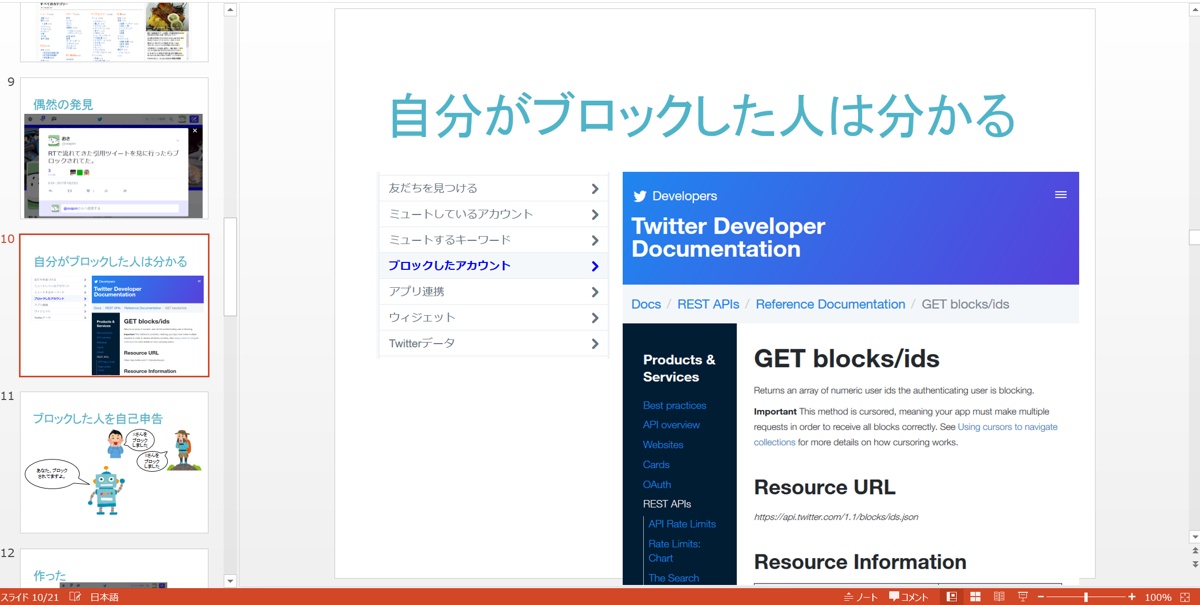Click the Products & Services sidebar heading
Viewport: 1200px width, 605px height.
679,368
